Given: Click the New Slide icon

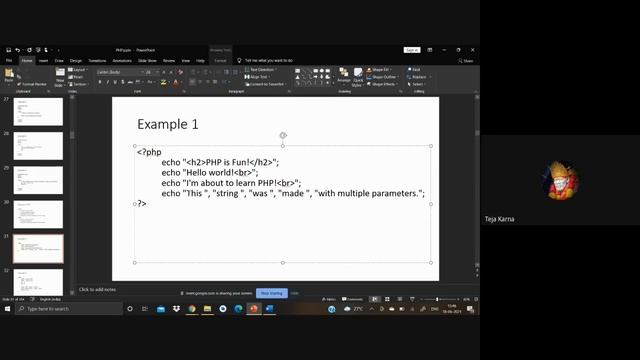Looking at the screenshot, I should coord(60,73).
